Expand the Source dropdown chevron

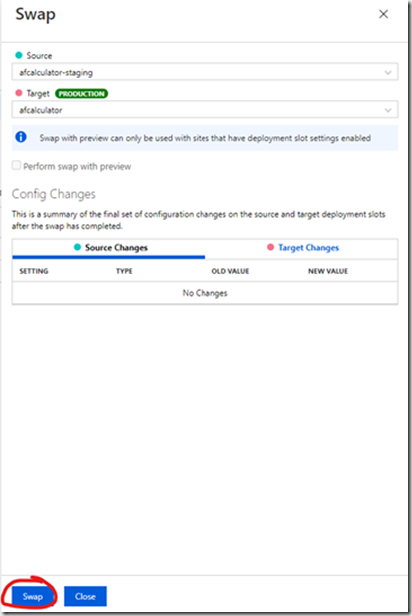(x=388, y=72)
